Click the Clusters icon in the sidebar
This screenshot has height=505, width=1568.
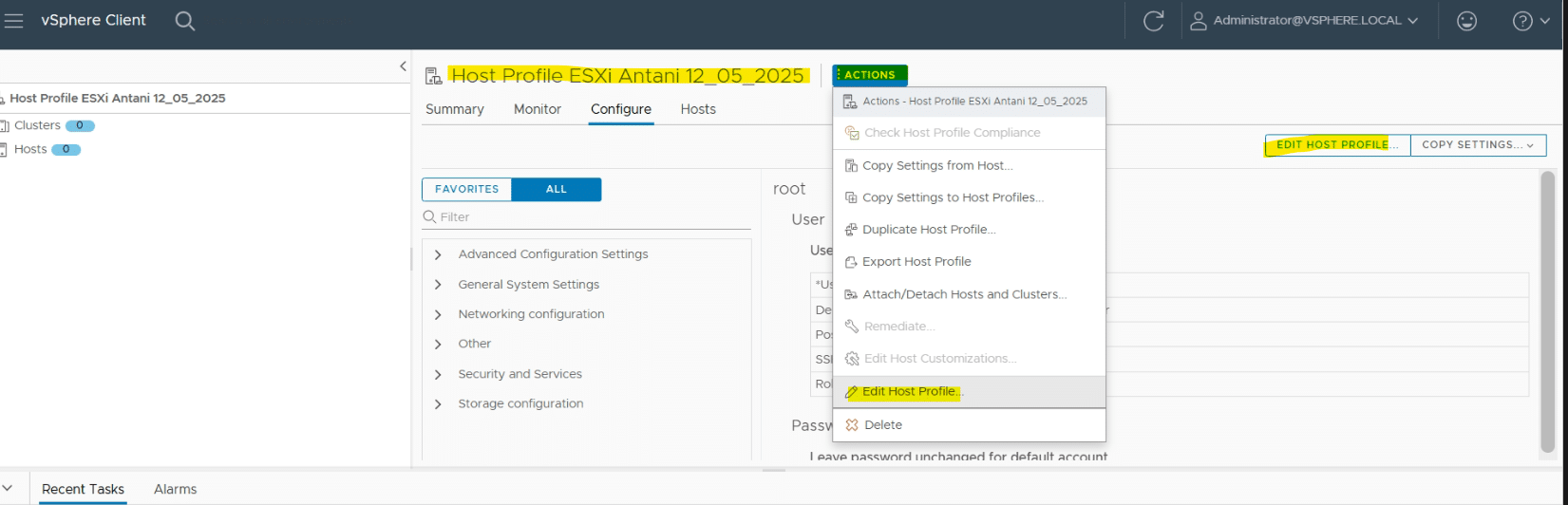[x=5, y=125]
